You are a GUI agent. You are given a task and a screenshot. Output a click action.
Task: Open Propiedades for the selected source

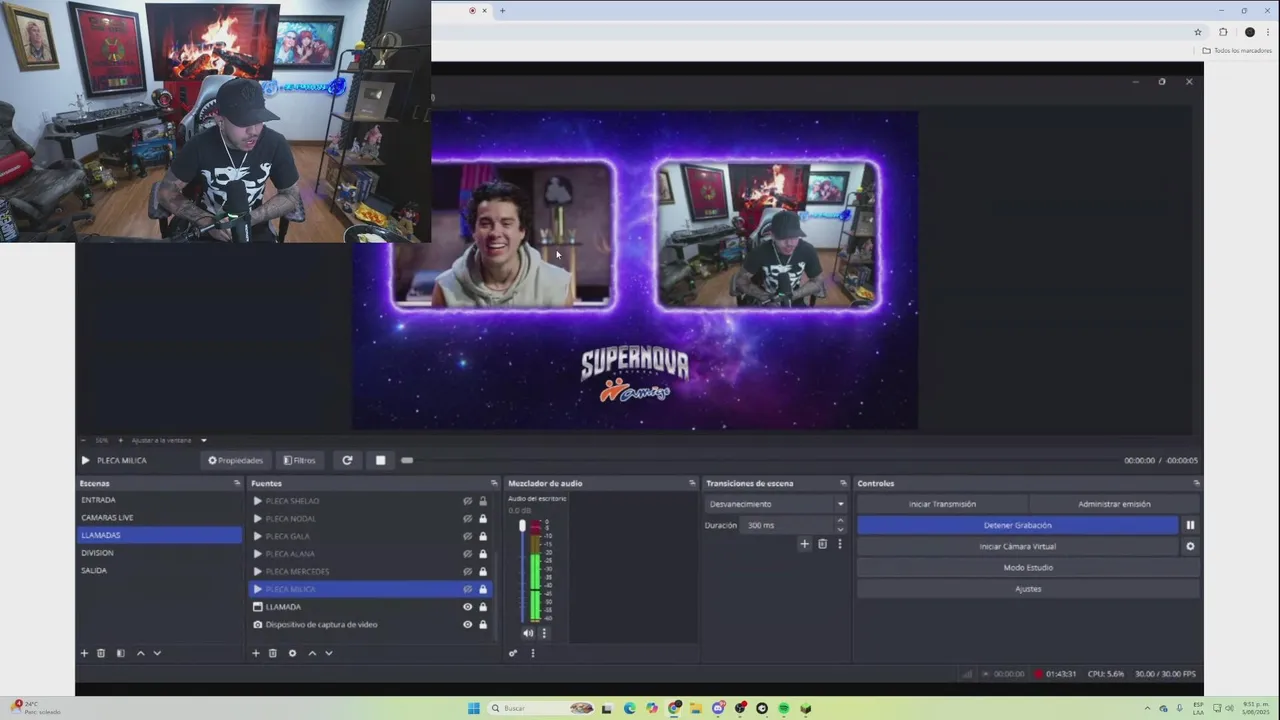[x=235, y=460]
